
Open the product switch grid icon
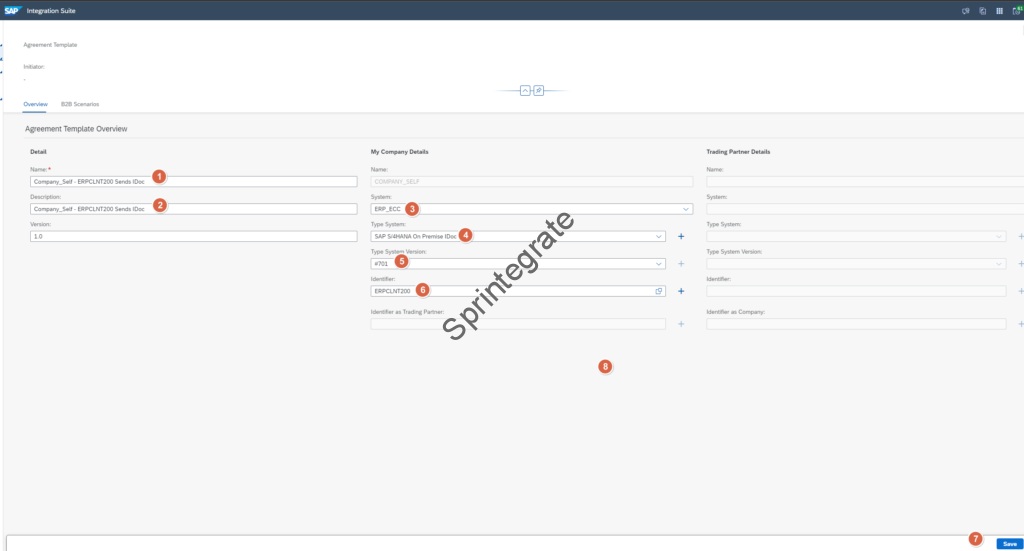pyautogui.click(x=999, y=10)
